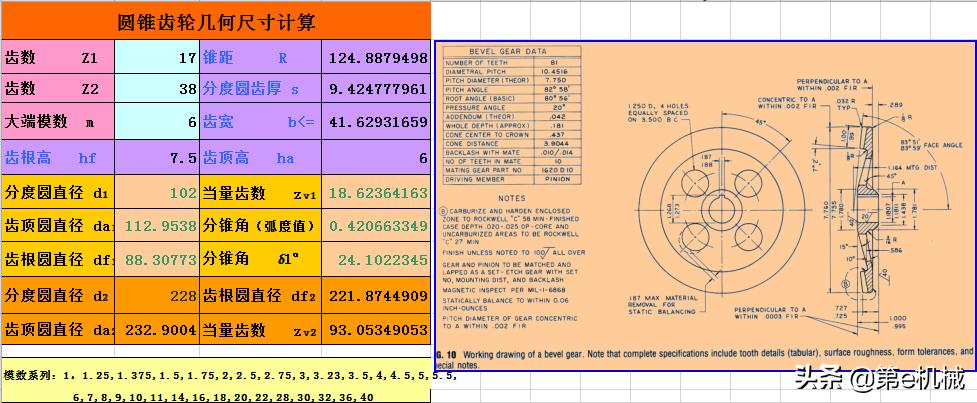Click the 锥距 R label cell
The image size is (977, 403).
click(x=260, y=58)
